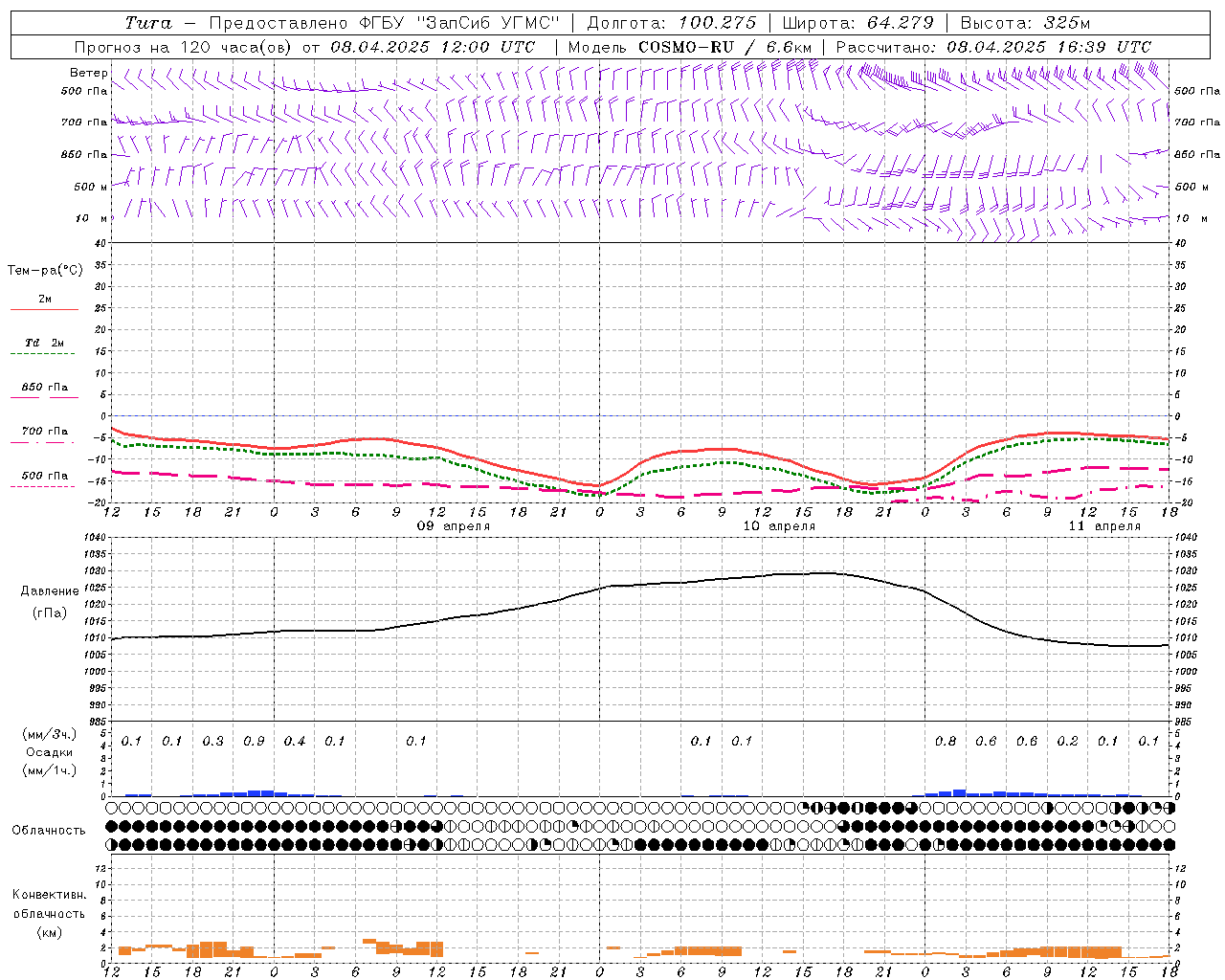Click the model name "COSMO-RU / 6.6км"
Screen dimensions: 1225x980
[x=725, y=47]
